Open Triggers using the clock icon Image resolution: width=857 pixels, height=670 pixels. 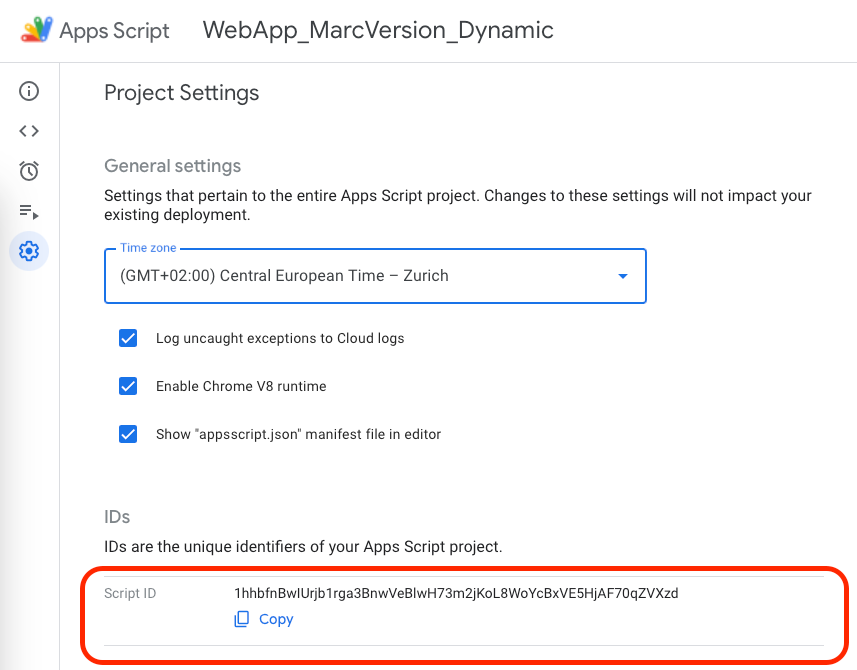pyautogui.click(x=28, y=171)
